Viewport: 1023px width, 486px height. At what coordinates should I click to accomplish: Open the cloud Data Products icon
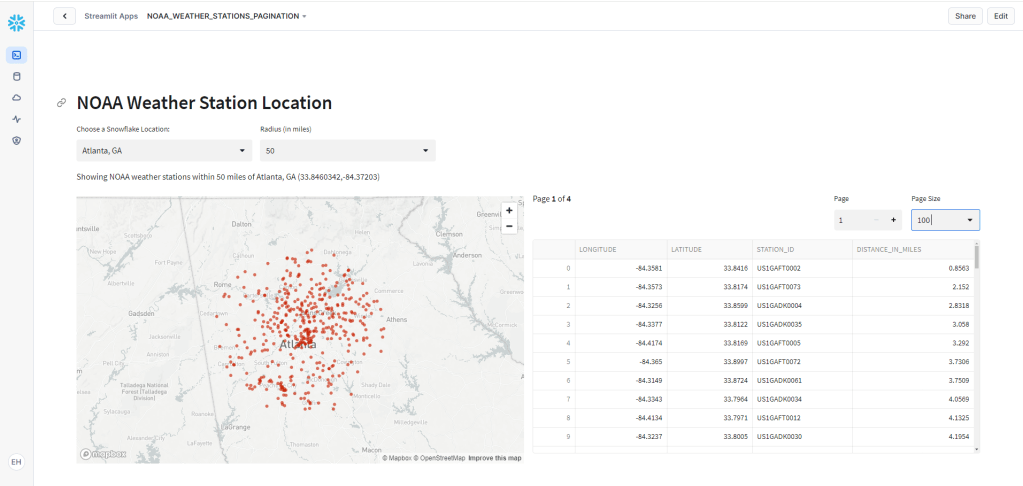[16, 98]
